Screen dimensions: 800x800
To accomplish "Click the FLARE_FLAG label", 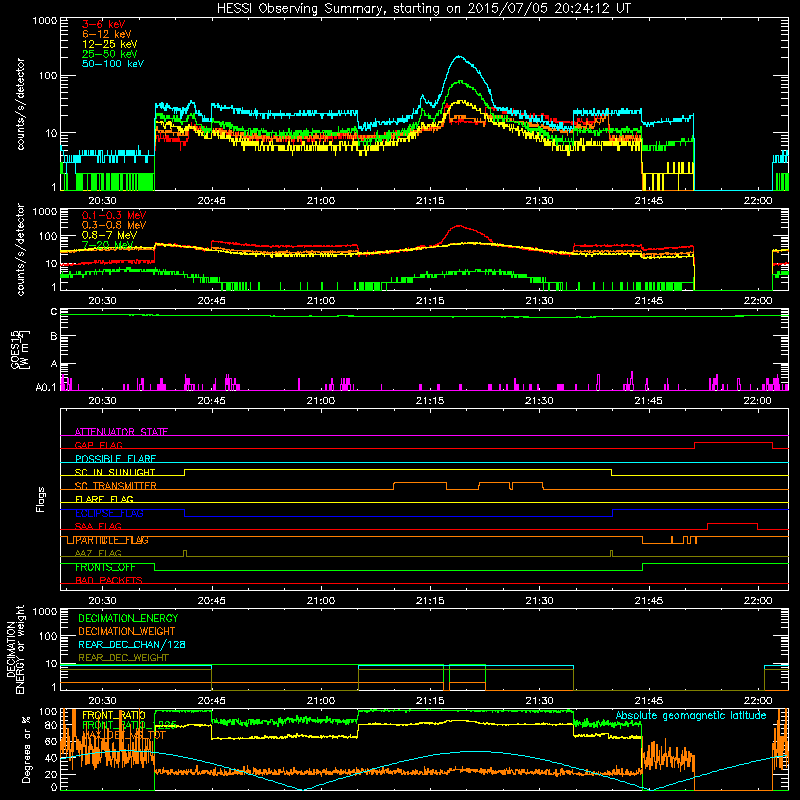I will tap(104, 499).
